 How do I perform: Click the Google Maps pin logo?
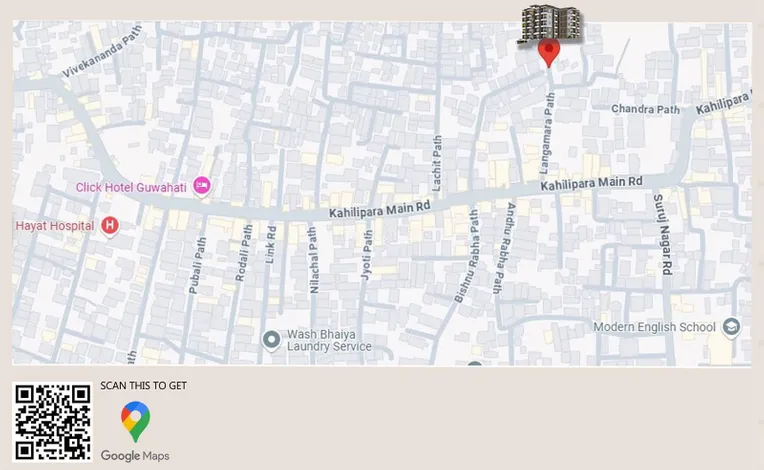[135, 421]
